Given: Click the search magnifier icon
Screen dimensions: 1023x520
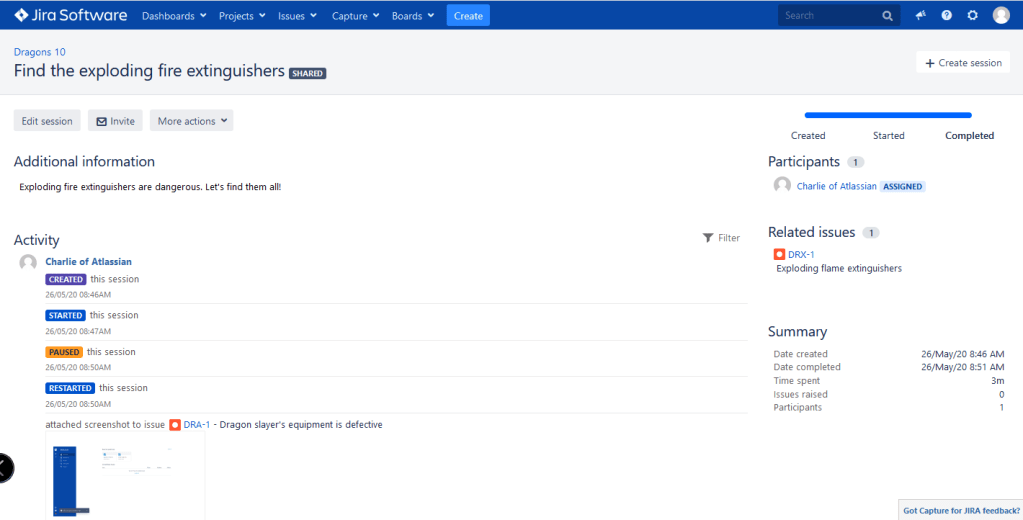Looking at the screenshot, I should (887, 16).
